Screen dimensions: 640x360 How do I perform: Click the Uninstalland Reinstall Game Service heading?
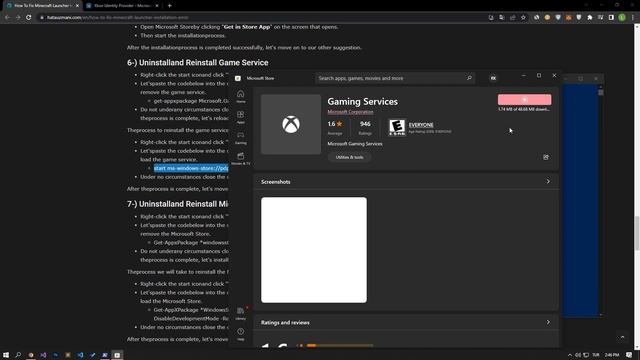[x=198, y=62]
